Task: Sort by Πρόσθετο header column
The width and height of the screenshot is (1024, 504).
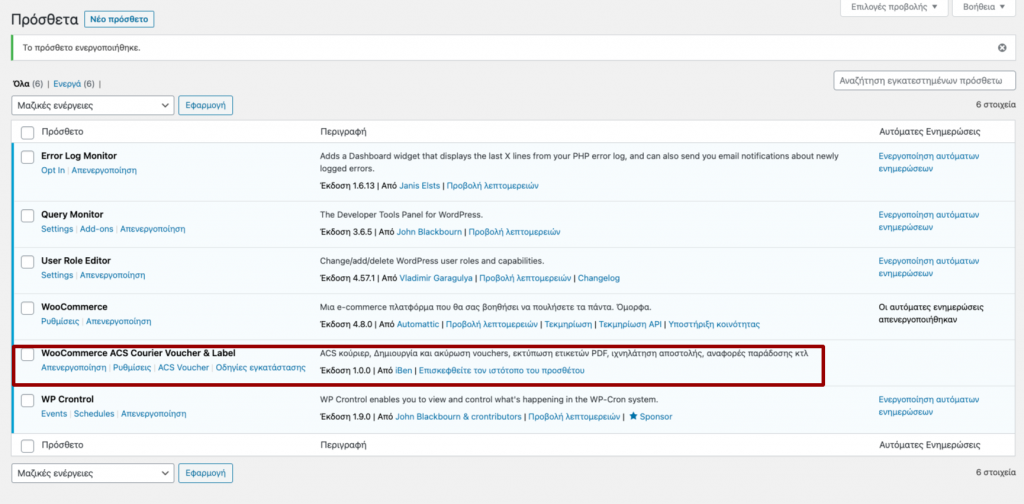Action: [62, 132]
